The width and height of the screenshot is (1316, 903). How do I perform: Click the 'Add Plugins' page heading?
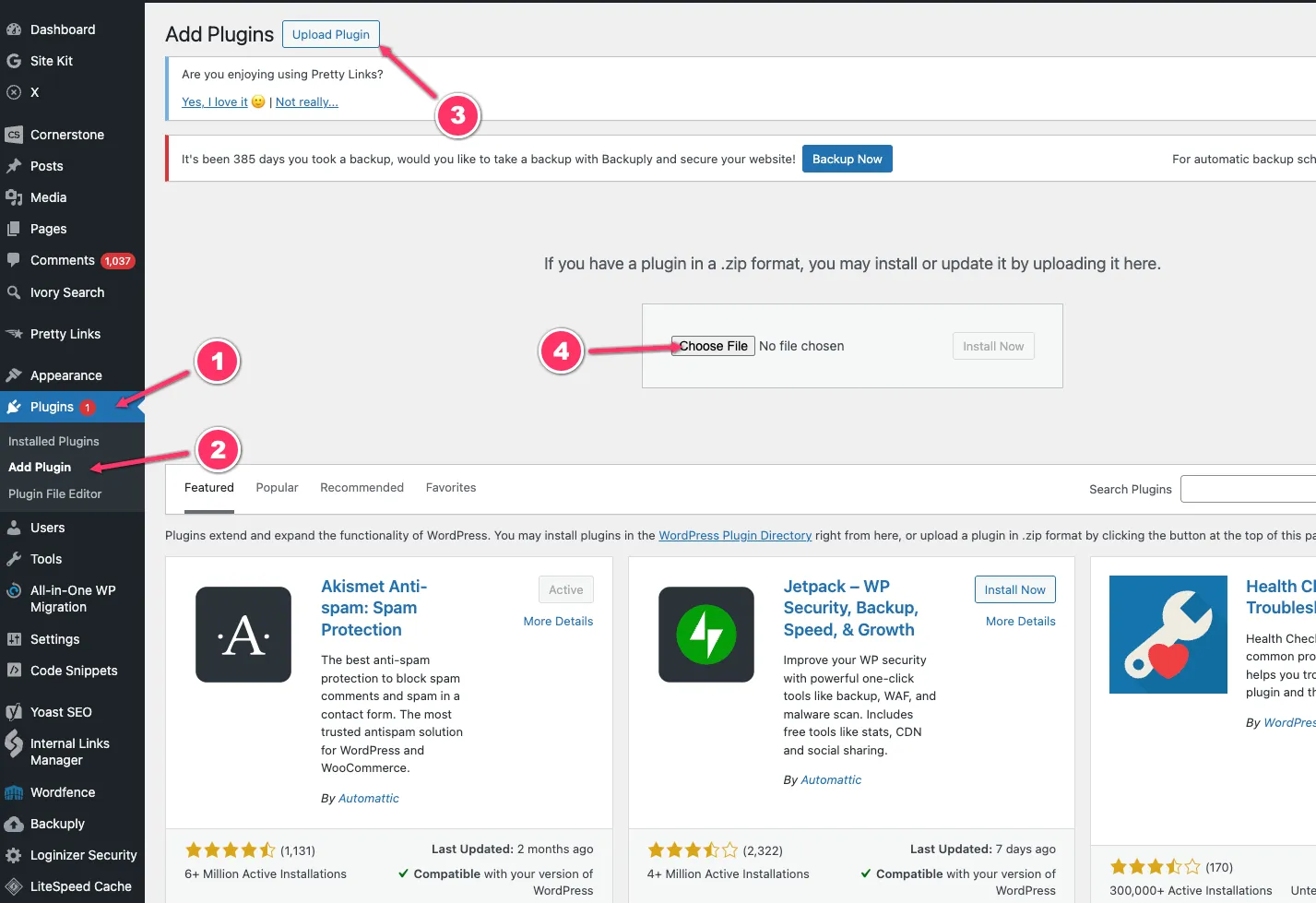pyautogui.click(x=219, y=34)
